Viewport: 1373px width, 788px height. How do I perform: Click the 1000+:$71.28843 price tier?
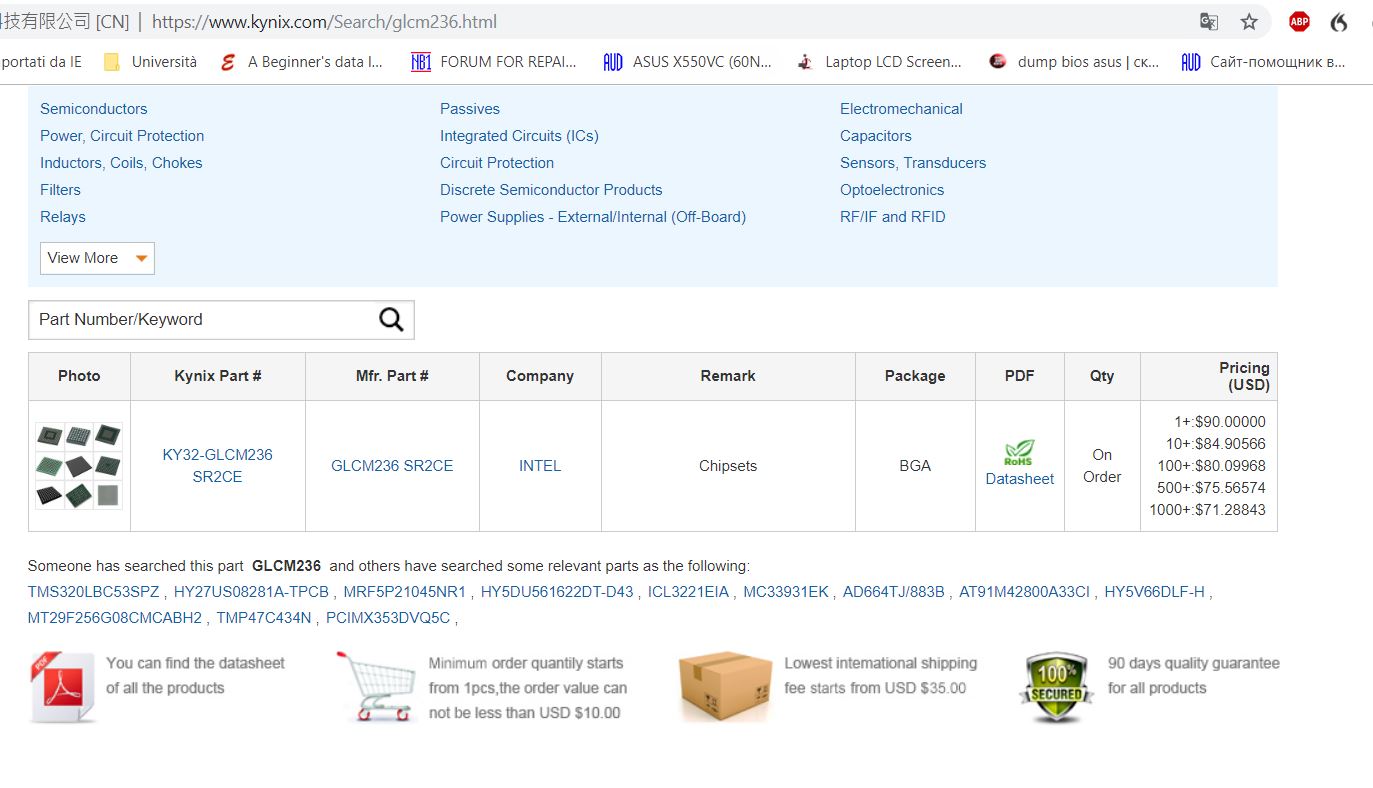coord(1207,510)
